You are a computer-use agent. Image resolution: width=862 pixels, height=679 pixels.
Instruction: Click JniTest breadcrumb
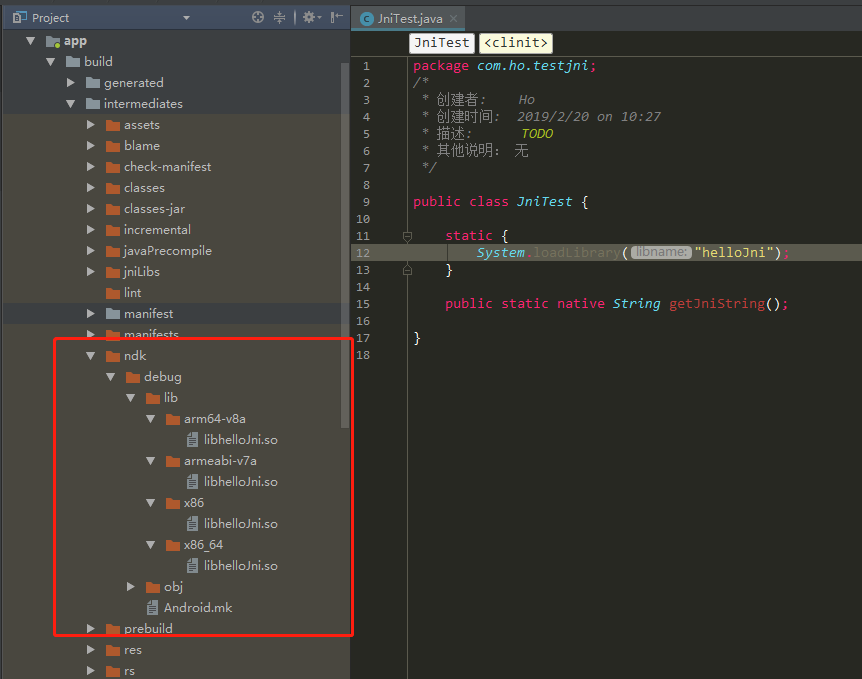(x=442, y=43)
